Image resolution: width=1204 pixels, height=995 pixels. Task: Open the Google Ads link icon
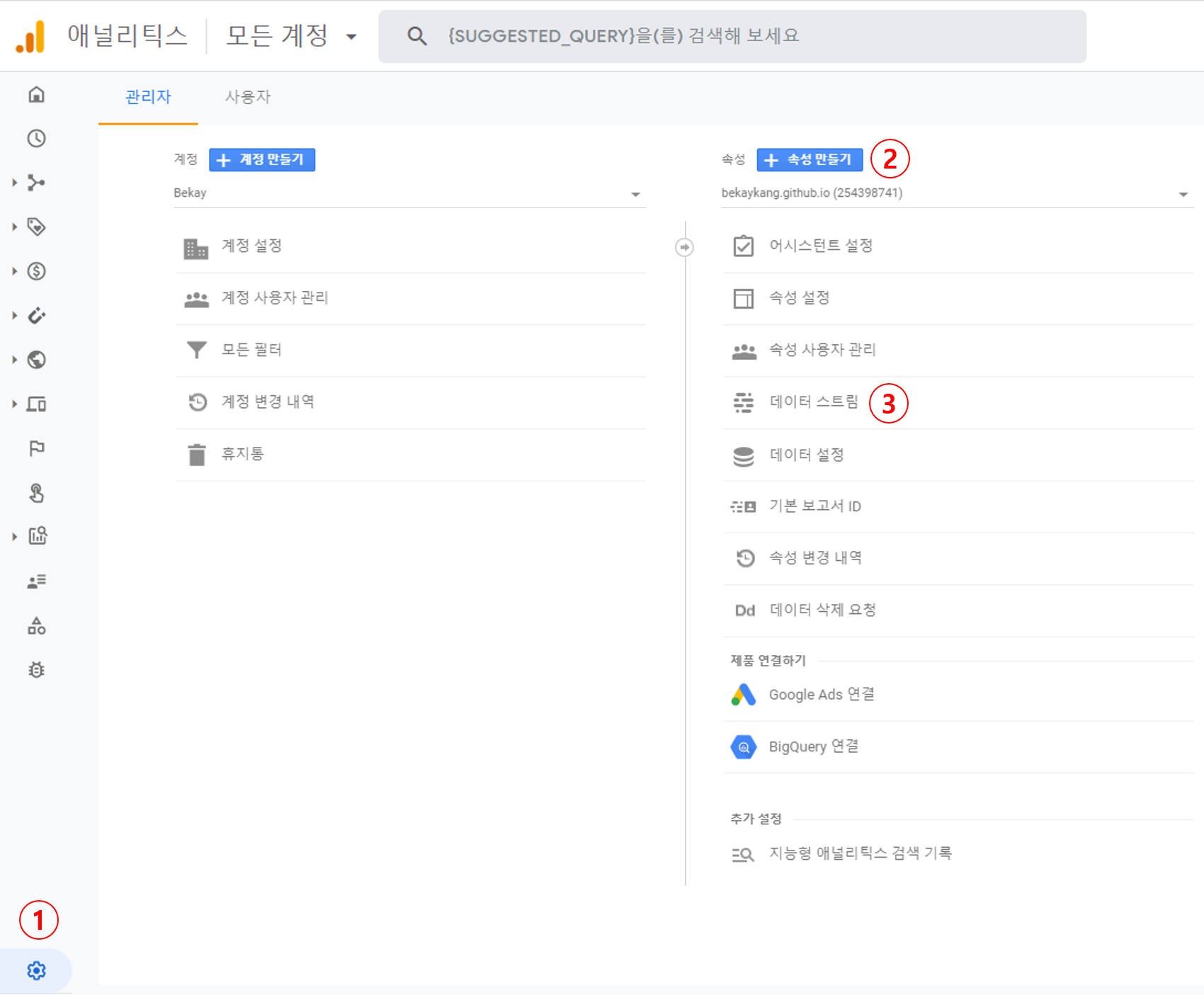click(743, 695)
